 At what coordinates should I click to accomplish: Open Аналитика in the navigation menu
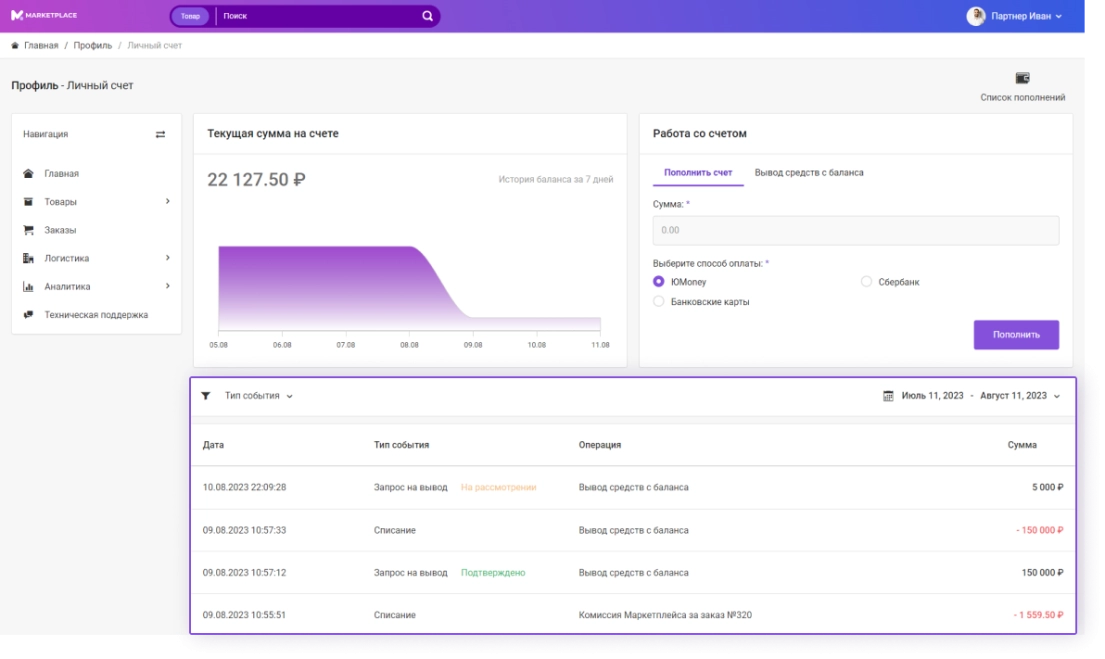click(67, 287)
